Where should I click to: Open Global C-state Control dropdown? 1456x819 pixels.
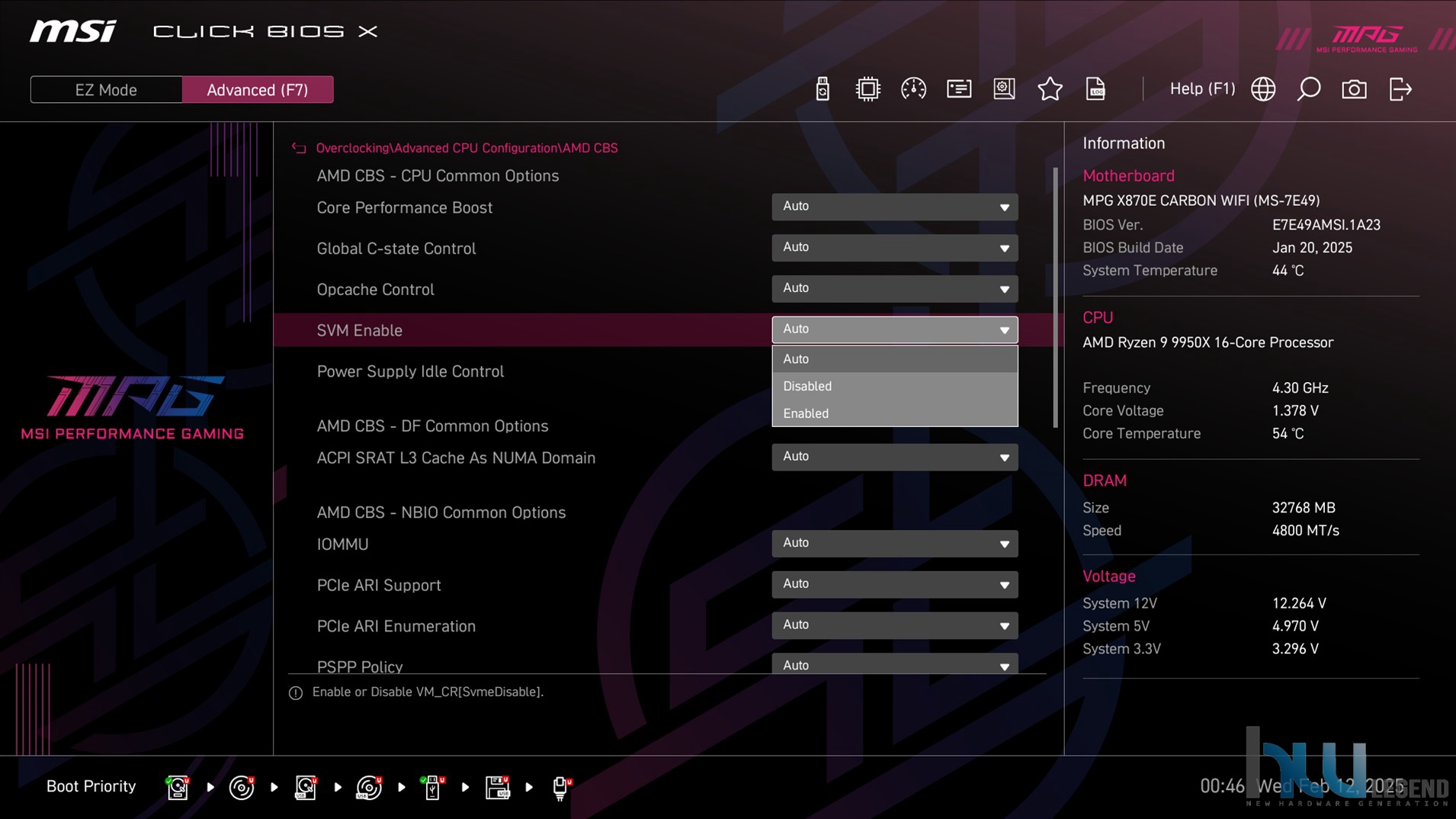(894, 248)
